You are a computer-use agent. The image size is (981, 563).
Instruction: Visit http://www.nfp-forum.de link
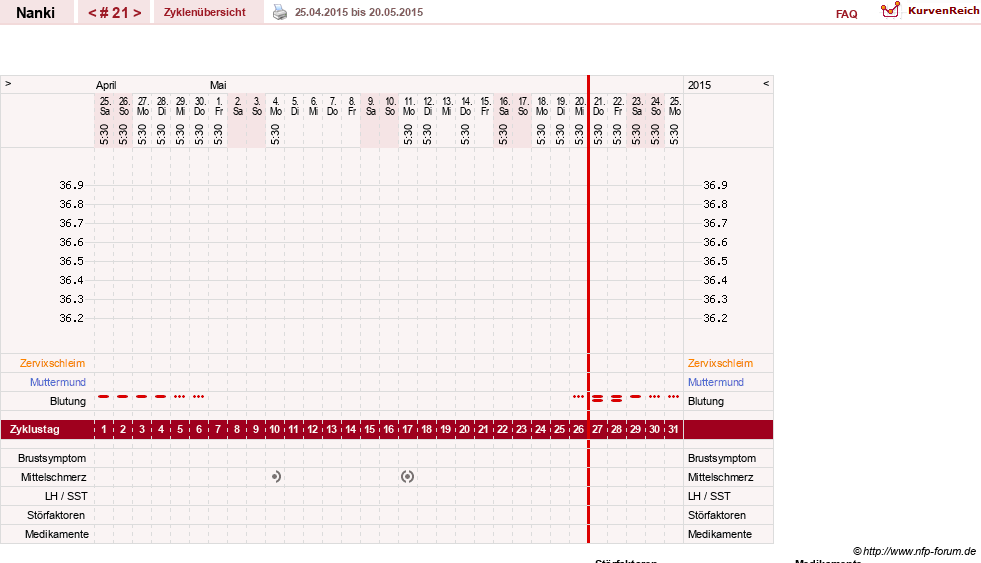pyautogui.click(x=920, y=551)
